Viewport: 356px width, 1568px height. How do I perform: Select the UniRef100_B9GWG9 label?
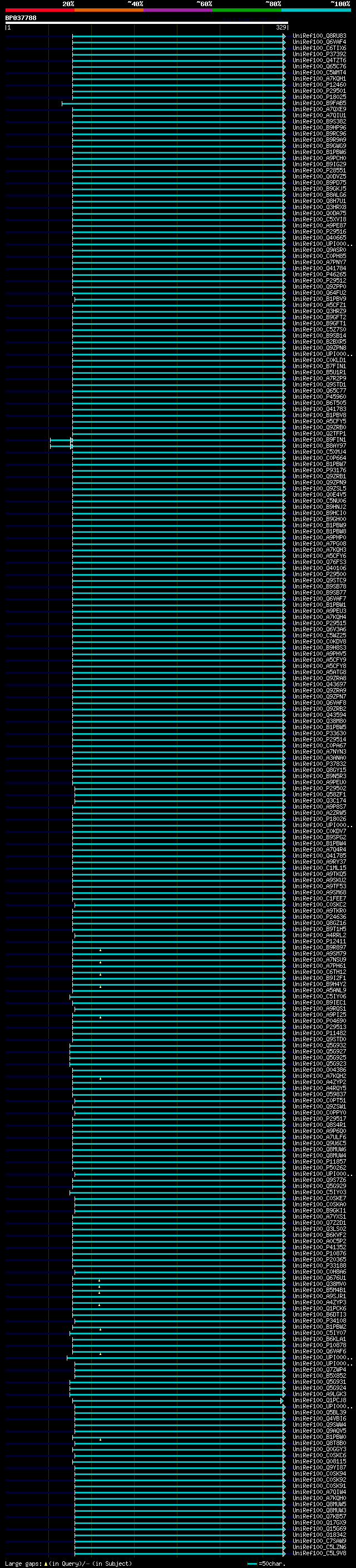pyautogui.click(x=319, y=146)
